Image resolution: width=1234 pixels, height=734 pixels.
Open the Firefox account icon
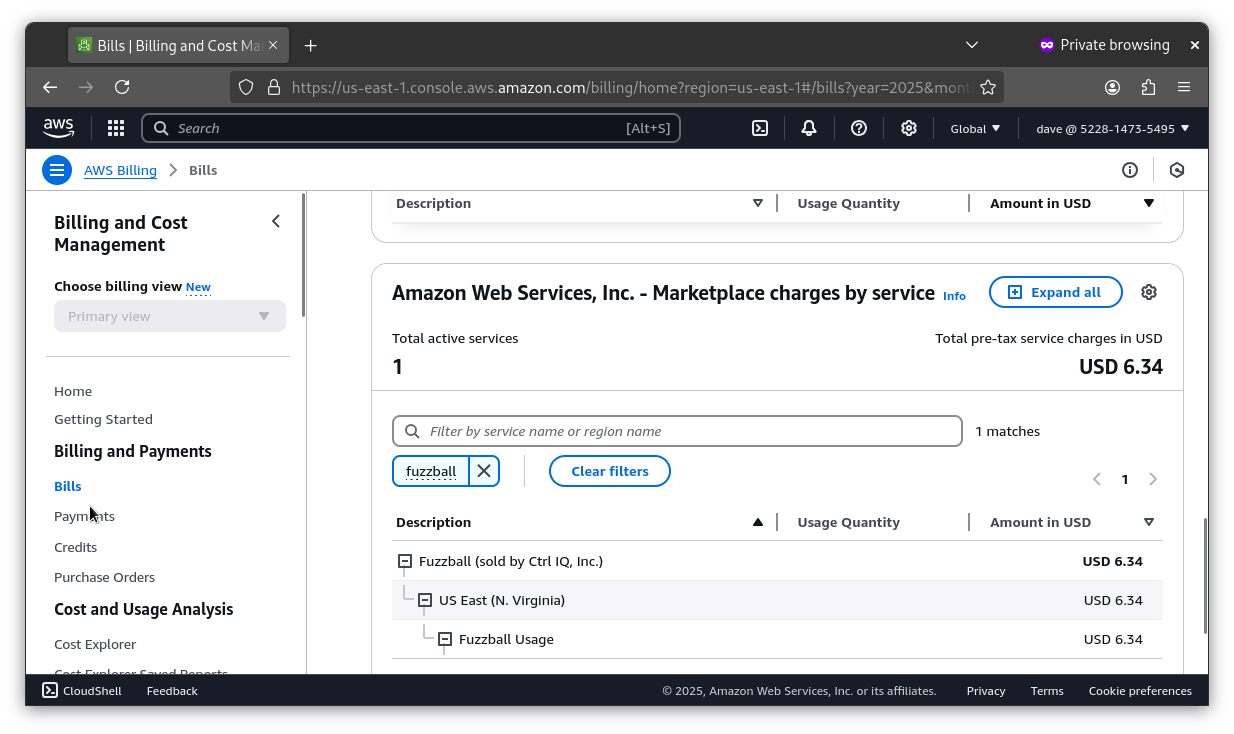pyautogui.click(x=1112, y=87)
